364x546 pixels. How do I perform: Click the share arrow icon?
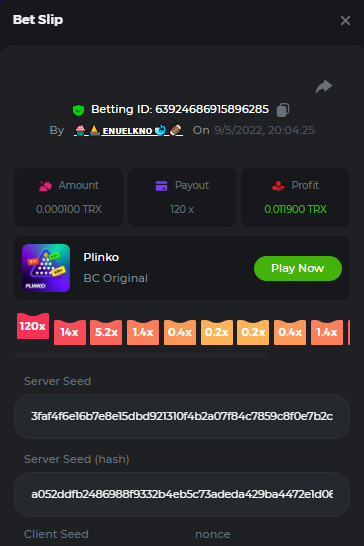point(324,86)
